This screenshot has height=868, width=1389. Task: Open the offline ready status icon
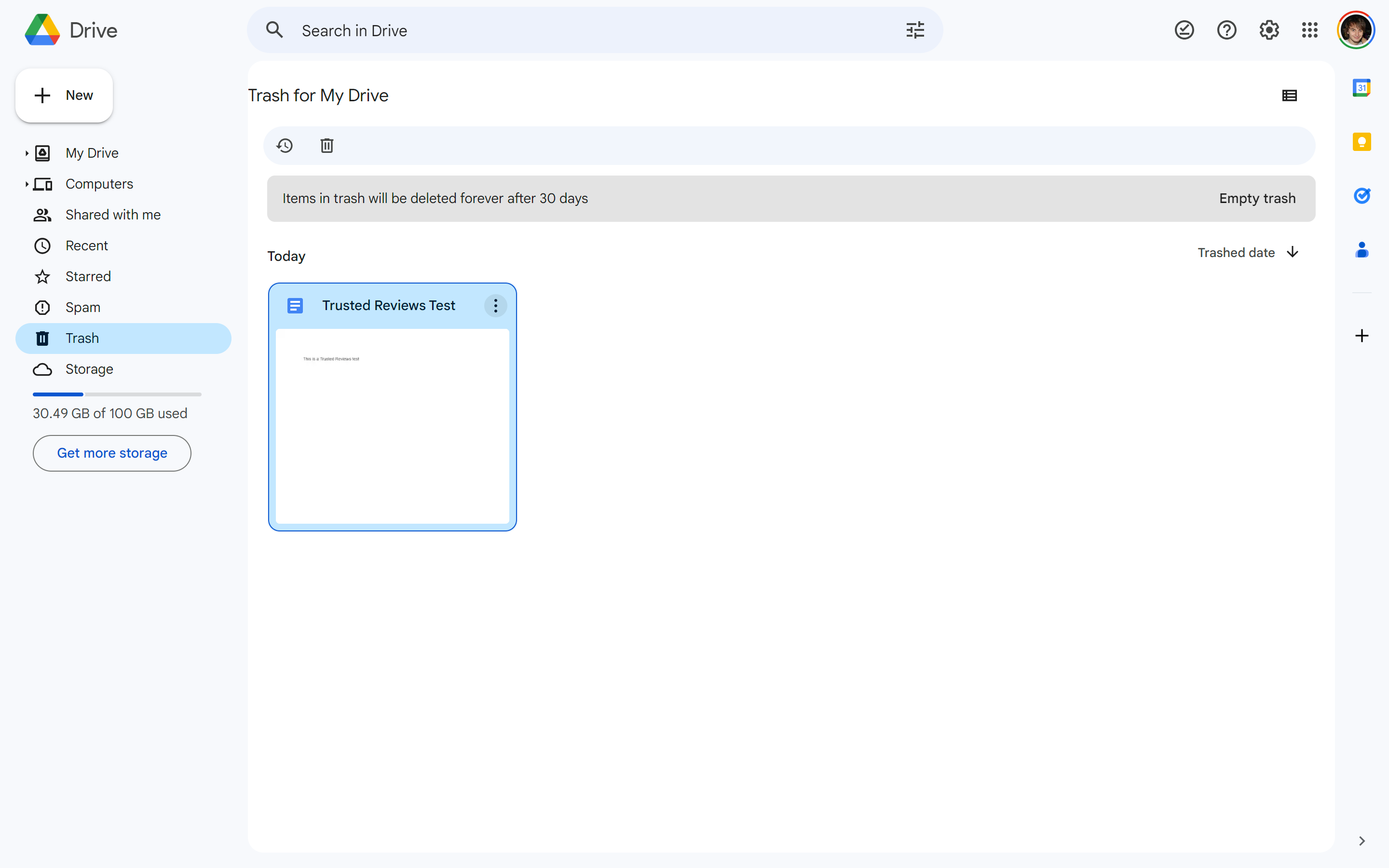[x=1184, y=30]
